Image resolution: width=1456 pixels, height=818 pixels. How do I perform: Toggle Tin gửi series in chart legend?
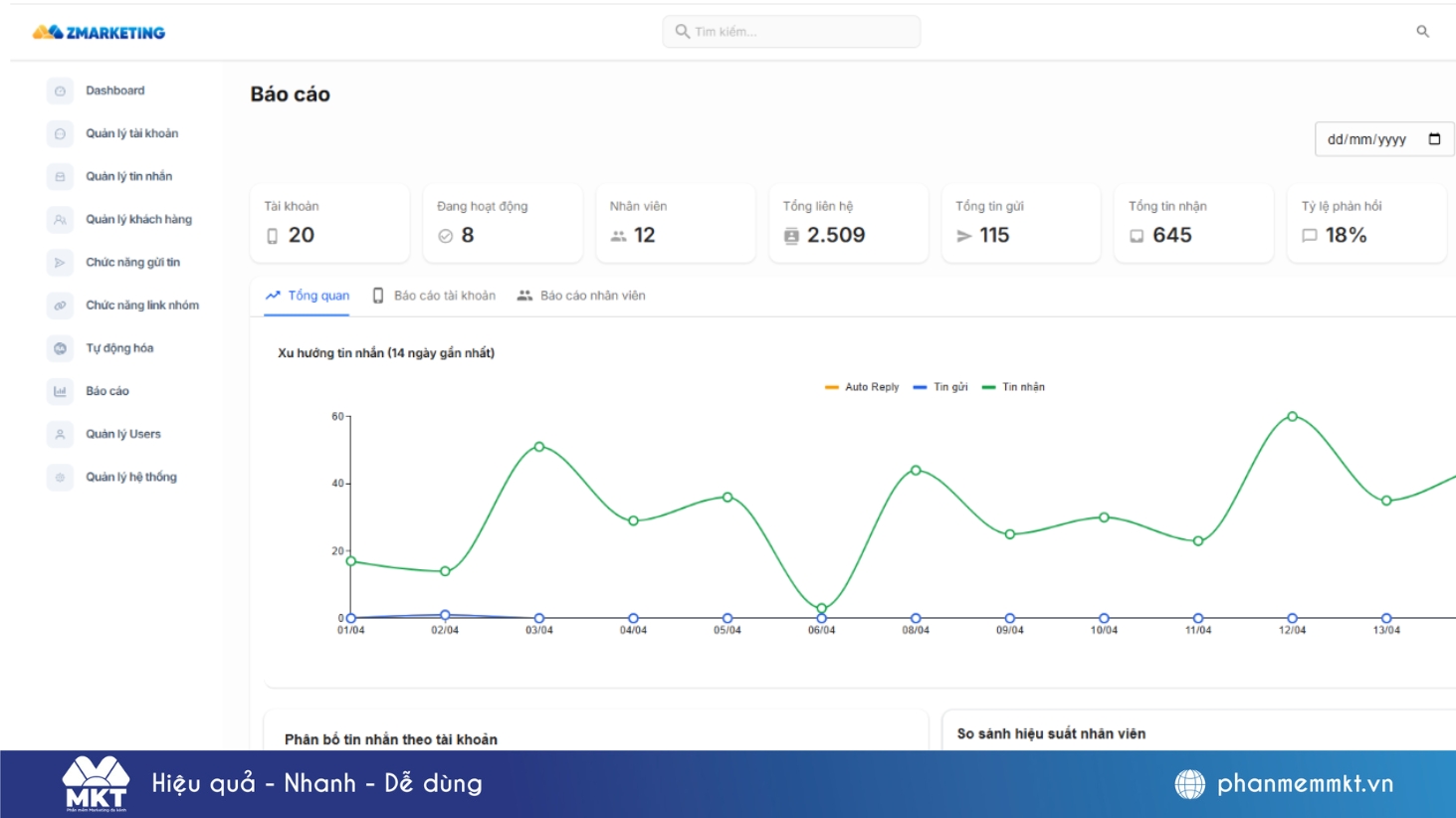coord(941,386)
